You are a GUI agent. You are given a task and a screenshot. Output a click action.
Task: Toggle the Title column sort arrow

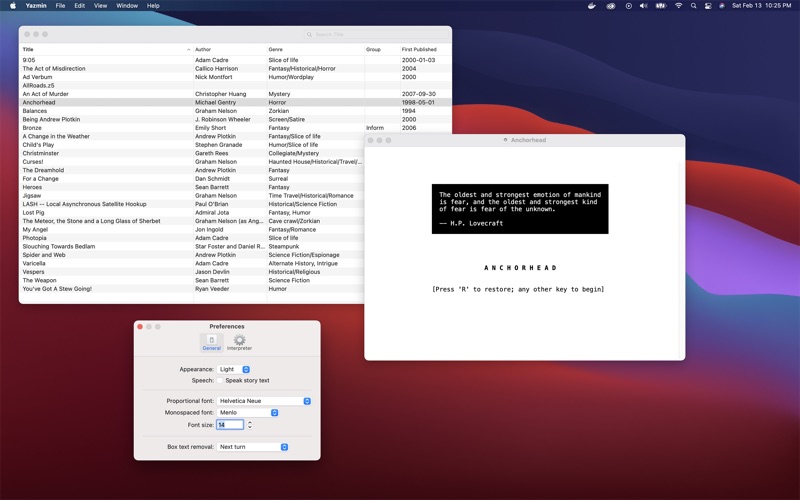[189, 49]
